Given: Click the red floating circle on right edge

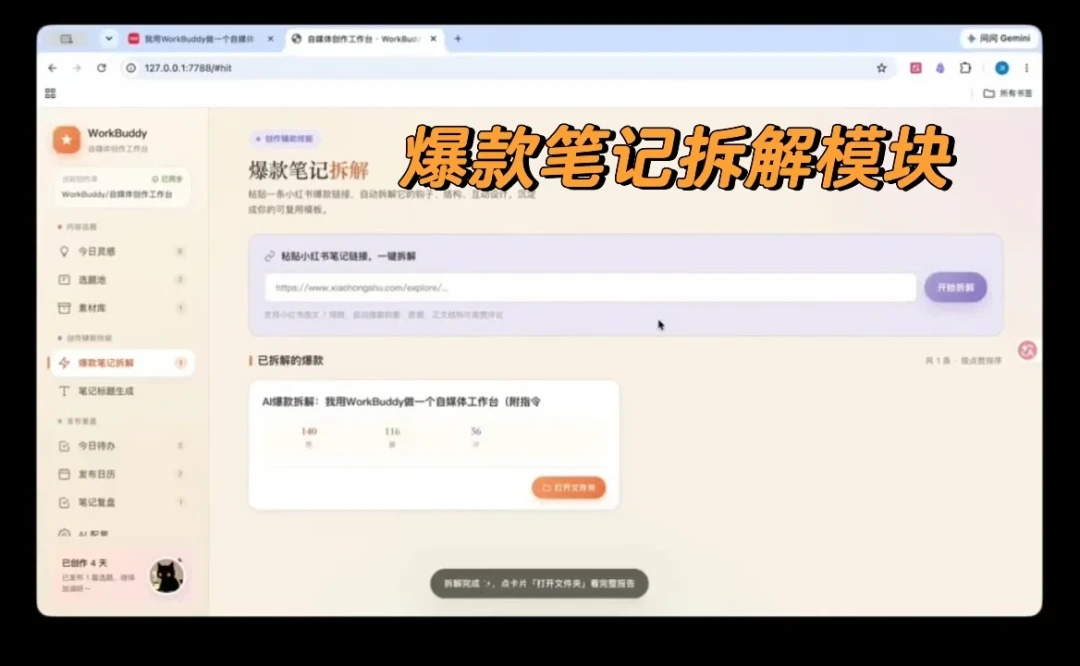Looking at the screenshot, I should [1027, 350].
